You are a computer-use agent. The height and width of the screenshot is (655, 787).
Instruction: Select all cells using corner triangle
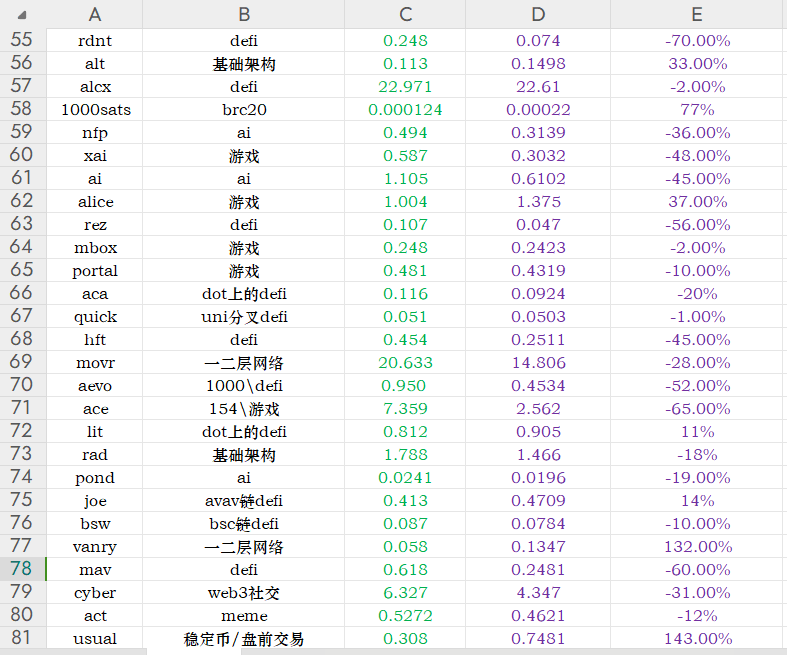point(22,15)
